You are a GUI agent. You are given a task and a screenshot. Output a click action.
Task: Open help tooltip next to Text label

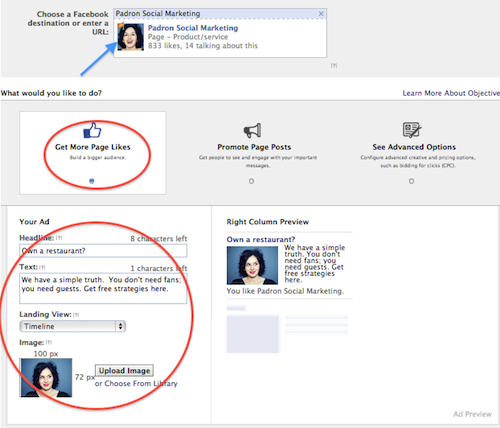point(42,267)
